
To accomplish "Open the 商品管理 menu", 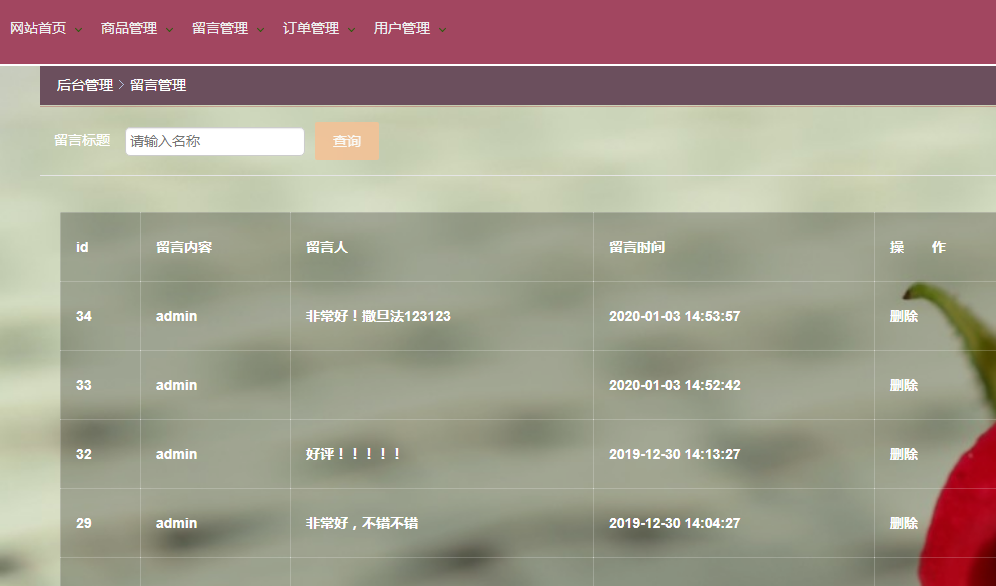I will tap(129, 29).
